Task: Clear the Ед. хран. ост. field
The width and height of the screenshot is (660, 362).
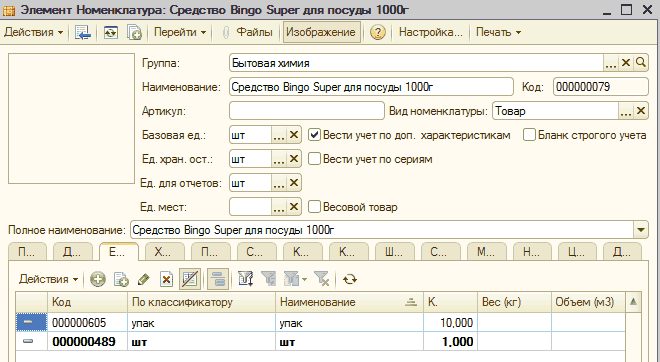Action: click(x=293, y=159)
